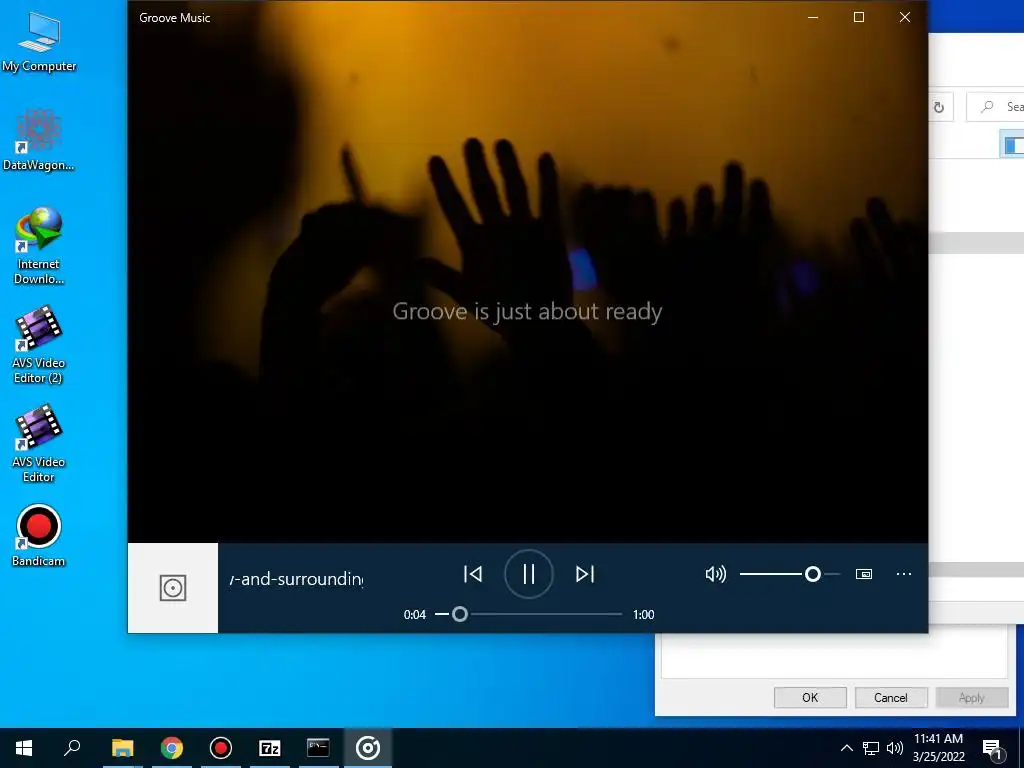This screenshot has width=1024, height=768.
Task: Open Internet Download Manager shortcut
Action: 39,246
